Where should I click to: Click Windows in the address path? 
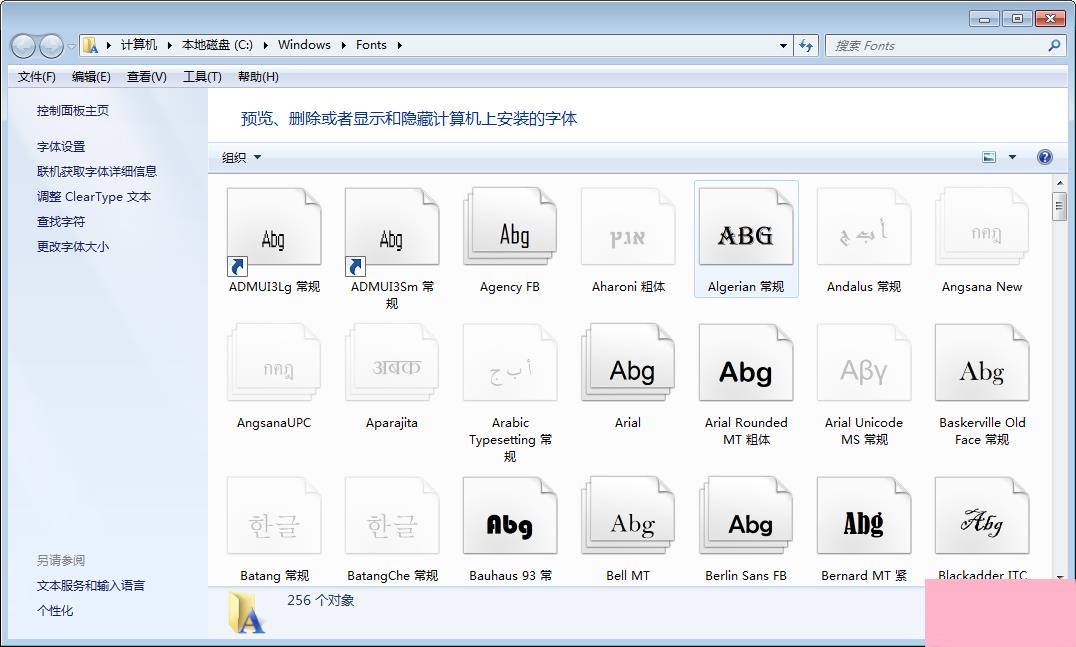pos(304,45)
